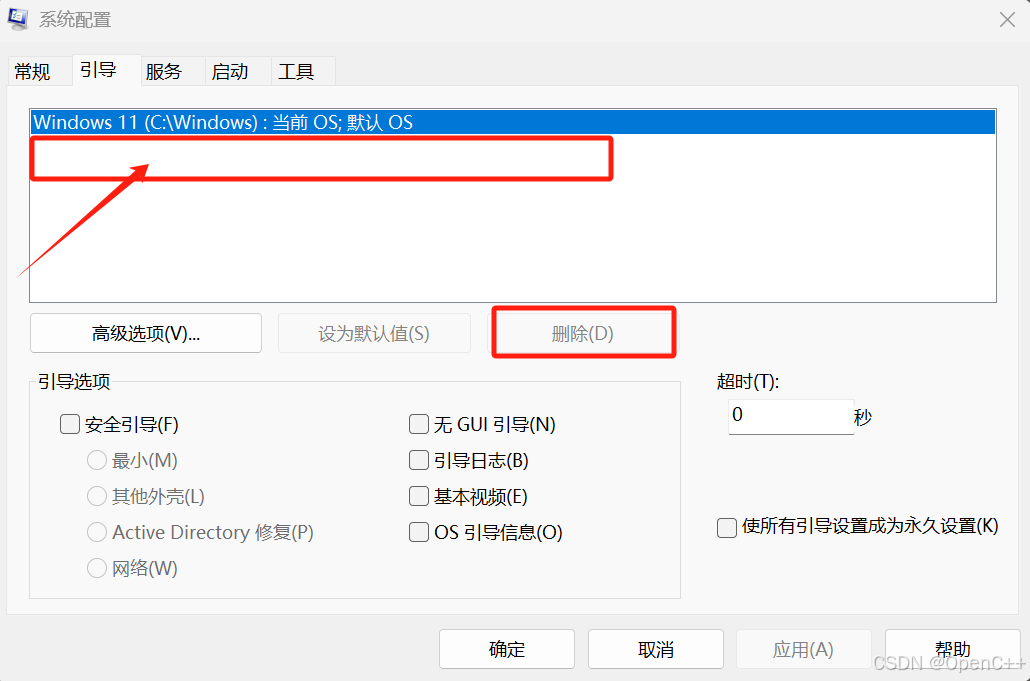The image size is (1030, 681).
Task: Click the 超时(T) seconds input field
Action: tap(791, 416)
